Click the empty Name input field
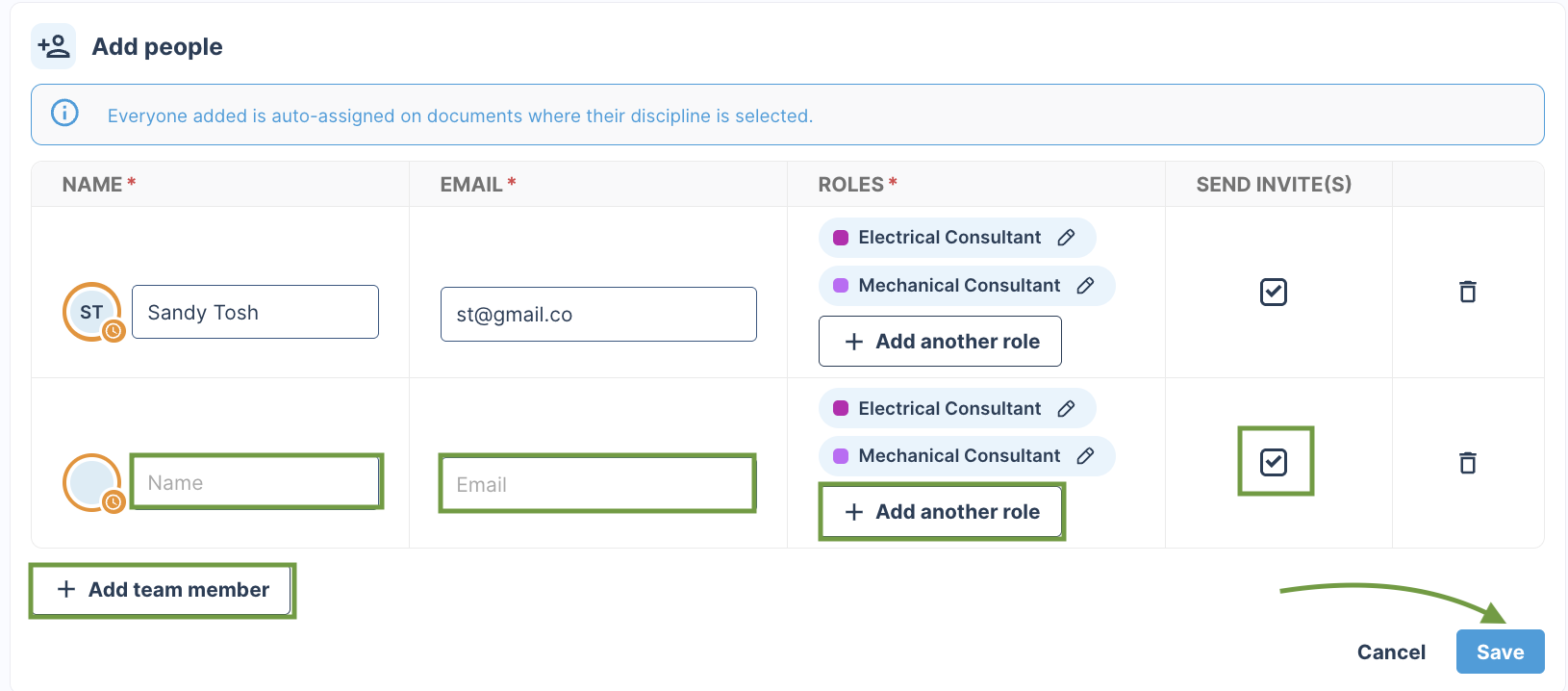 click(255, 482)
